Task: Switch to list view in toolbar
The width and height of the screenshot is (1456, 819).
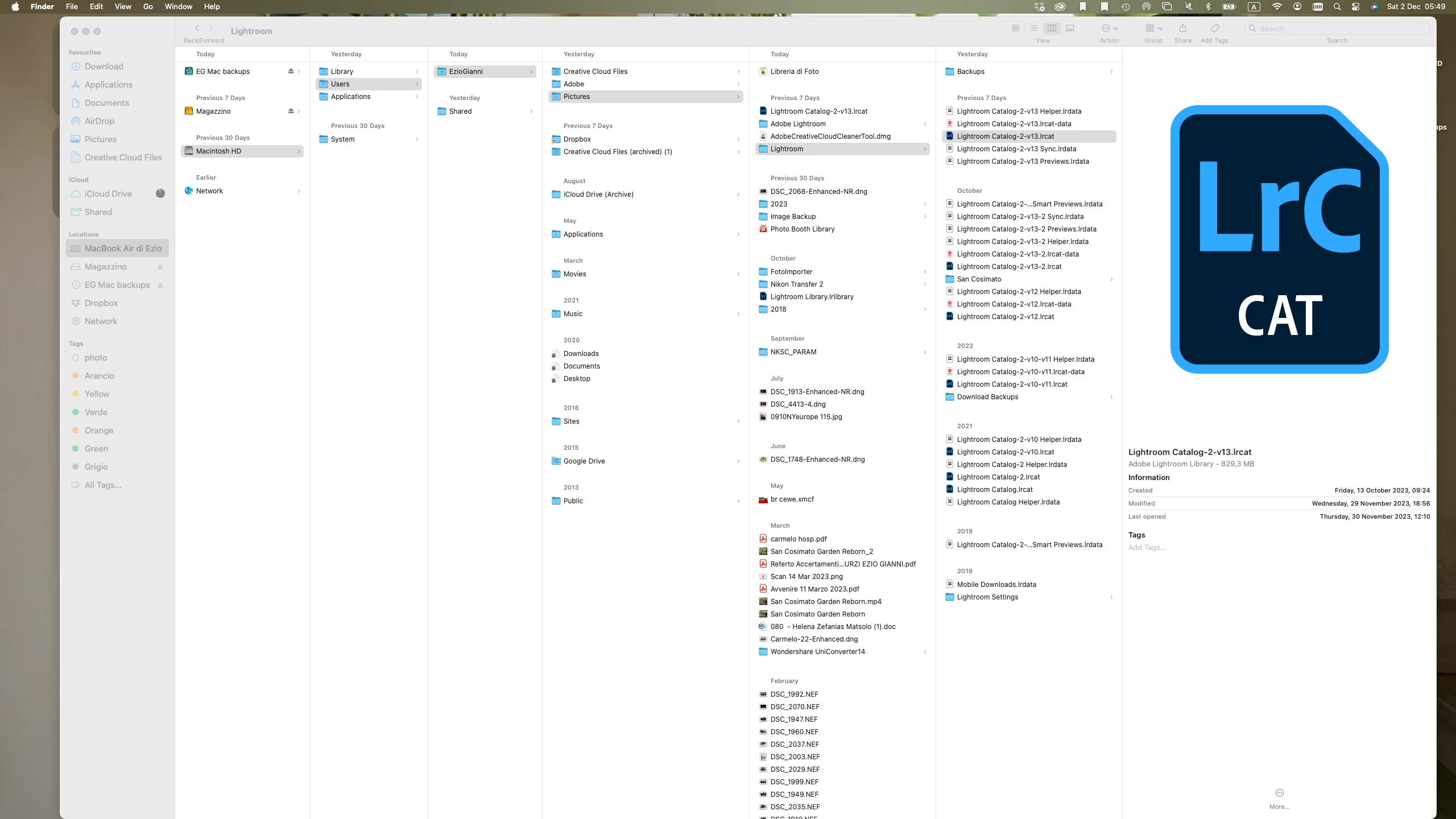Action: coord(1033,28)
